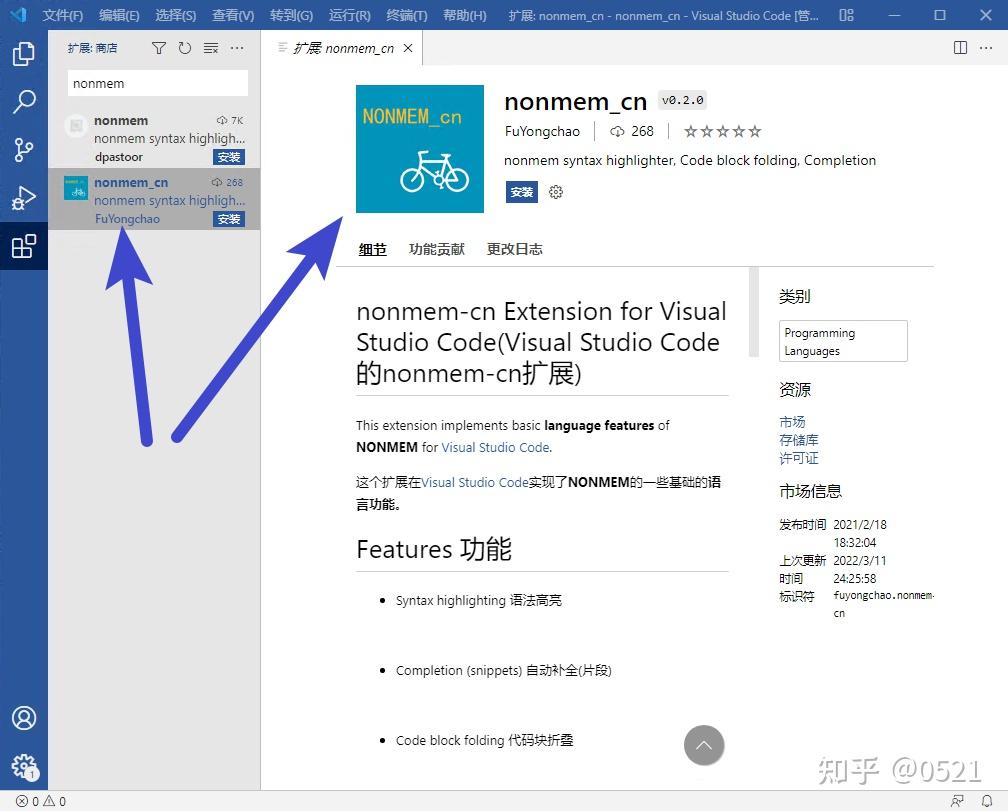Open the Visual Studio Code link

496,448
